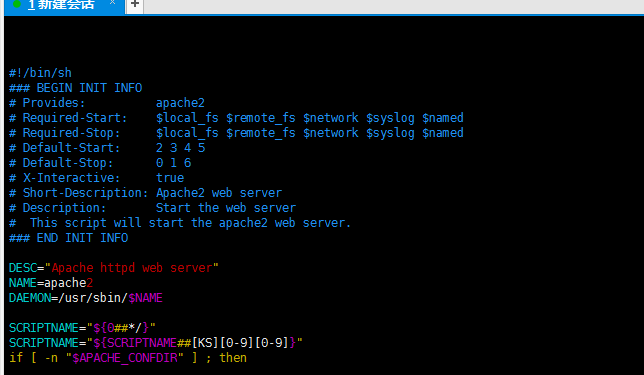The image size is (644, 375).
Task: Click '$syslog' in the Required-Stop line
Action: [x=390, y=133]
